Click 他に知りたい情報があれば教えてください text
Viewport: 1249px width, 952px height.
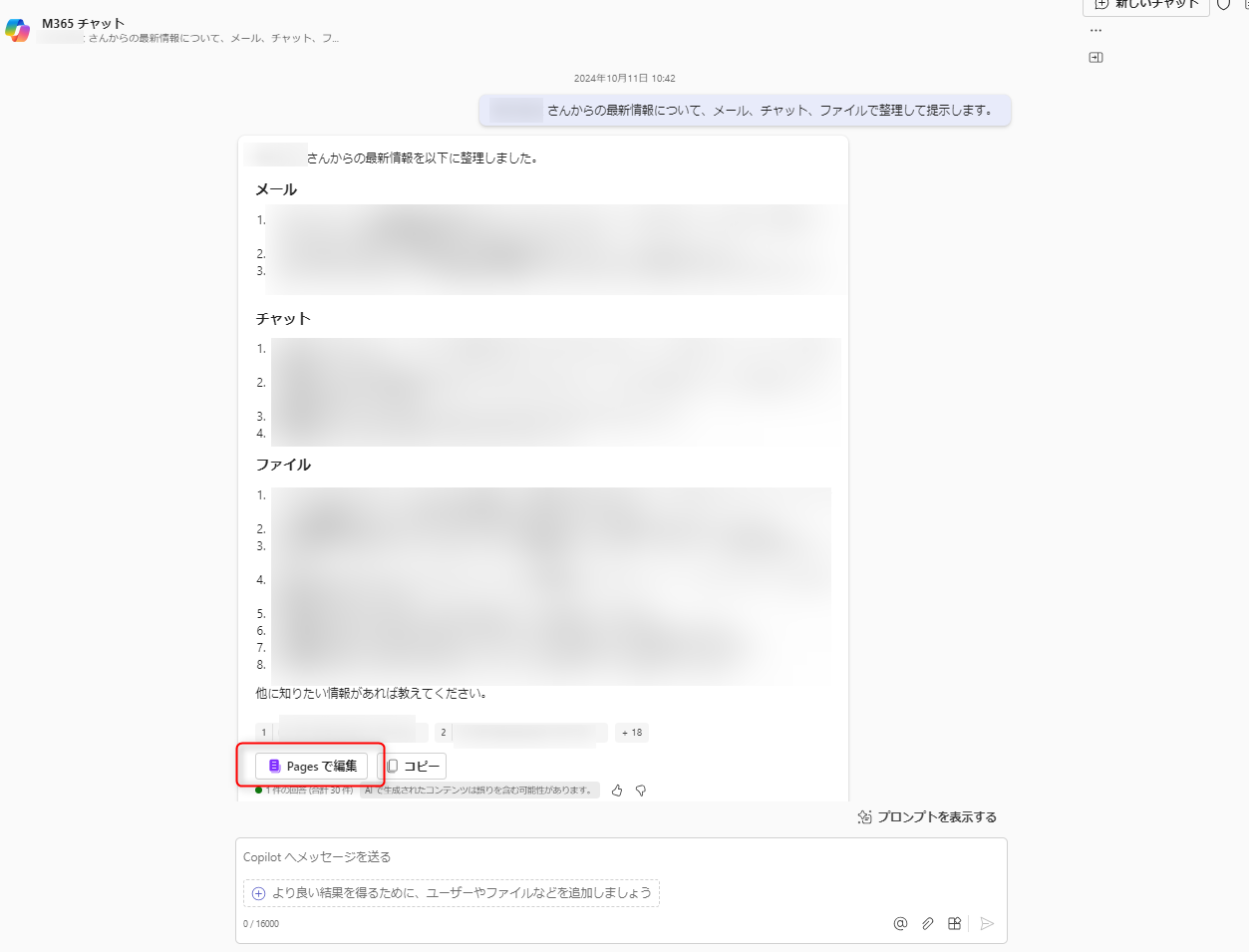pos(371,693)
